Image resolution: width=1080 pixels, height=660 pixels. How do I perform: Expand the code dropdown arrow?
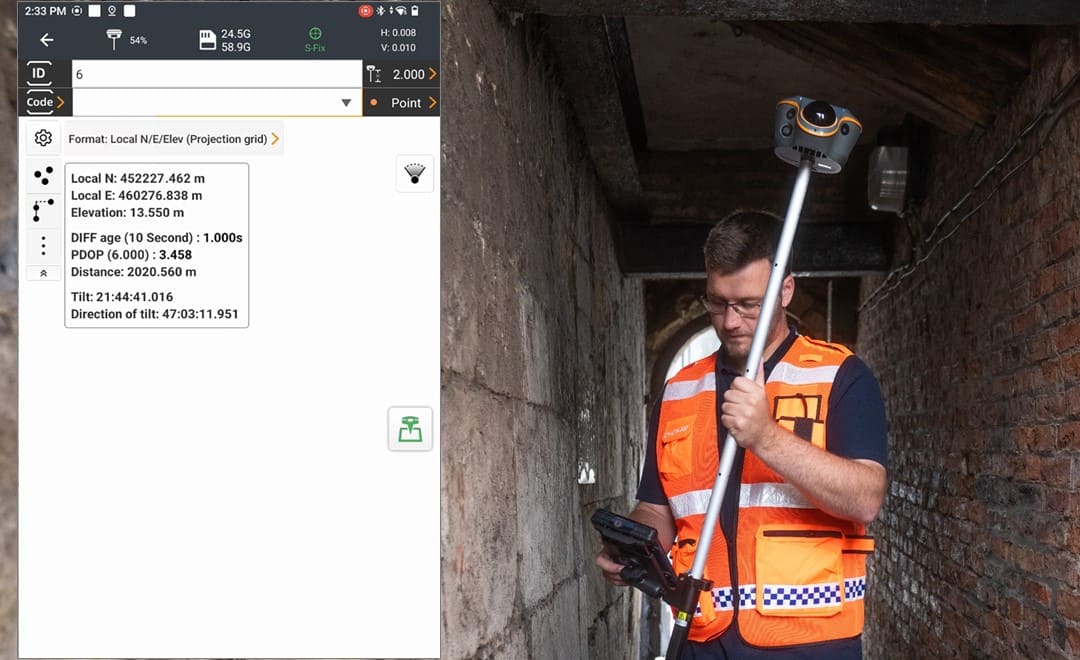click(346, 103)
